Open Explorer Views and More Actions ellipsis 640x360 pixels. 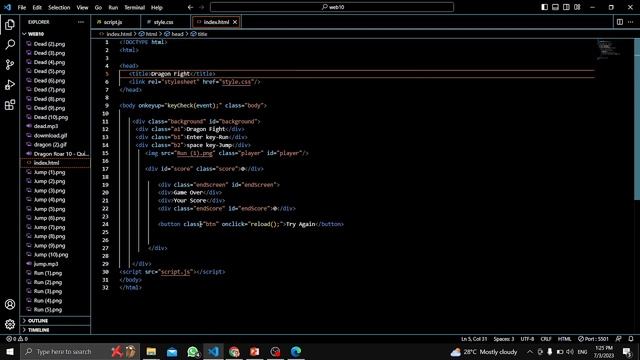pos(81,22)
